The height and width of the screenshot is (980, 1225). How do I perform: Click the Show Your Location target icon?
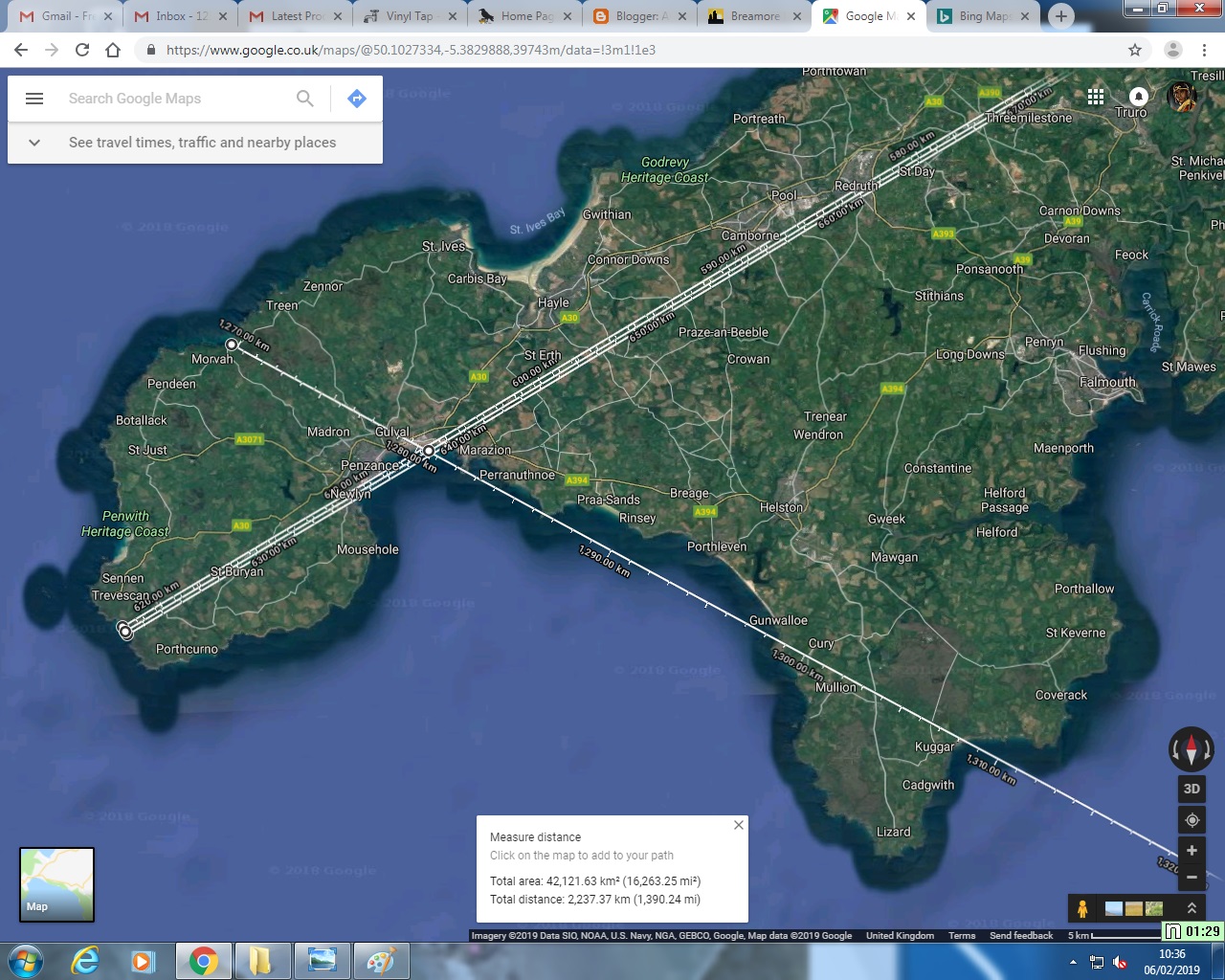pyautogui.click(x=1191, y=819)
